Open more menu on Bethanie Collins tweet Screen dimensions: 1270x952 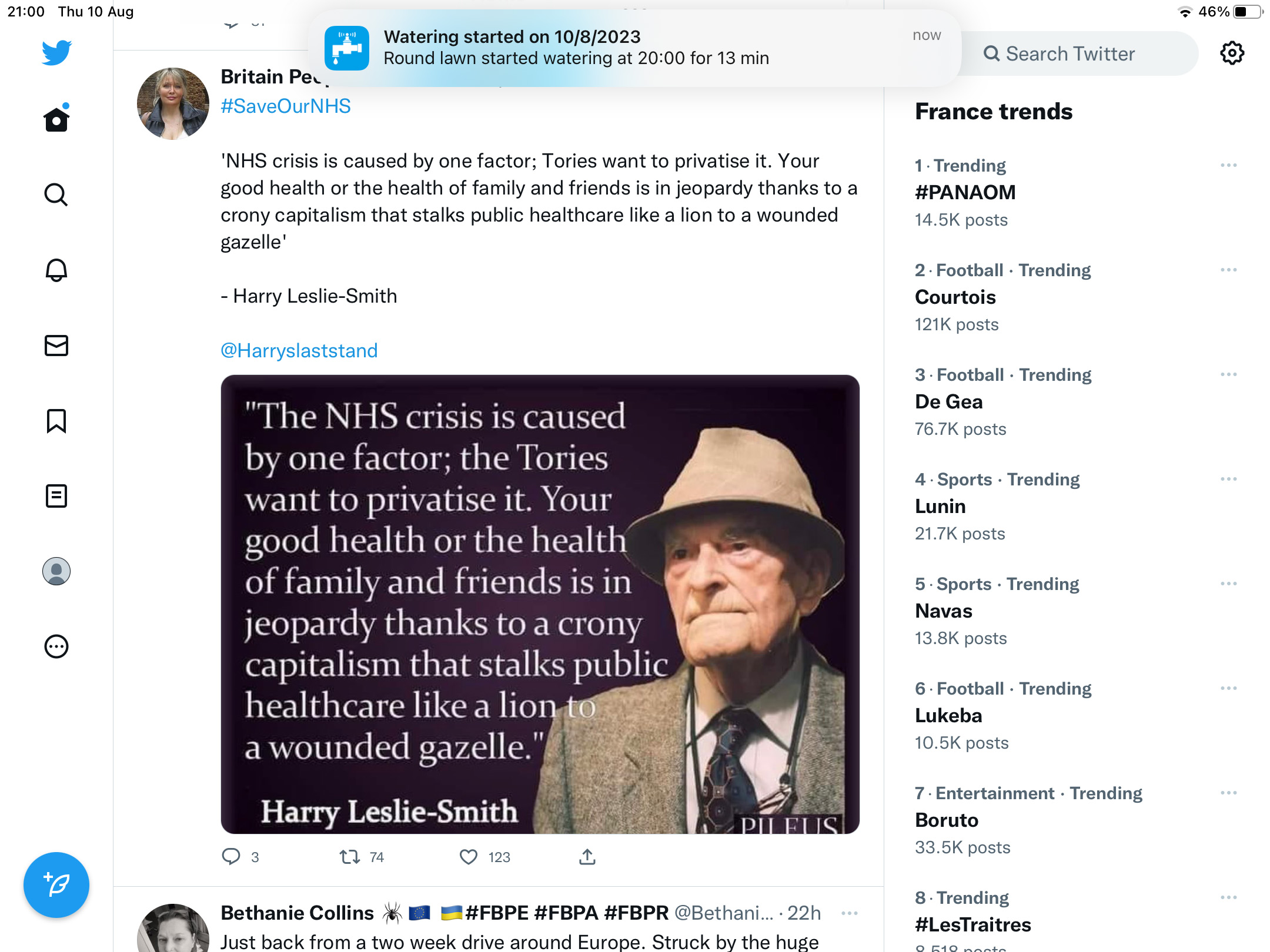[x=850, y=913]
